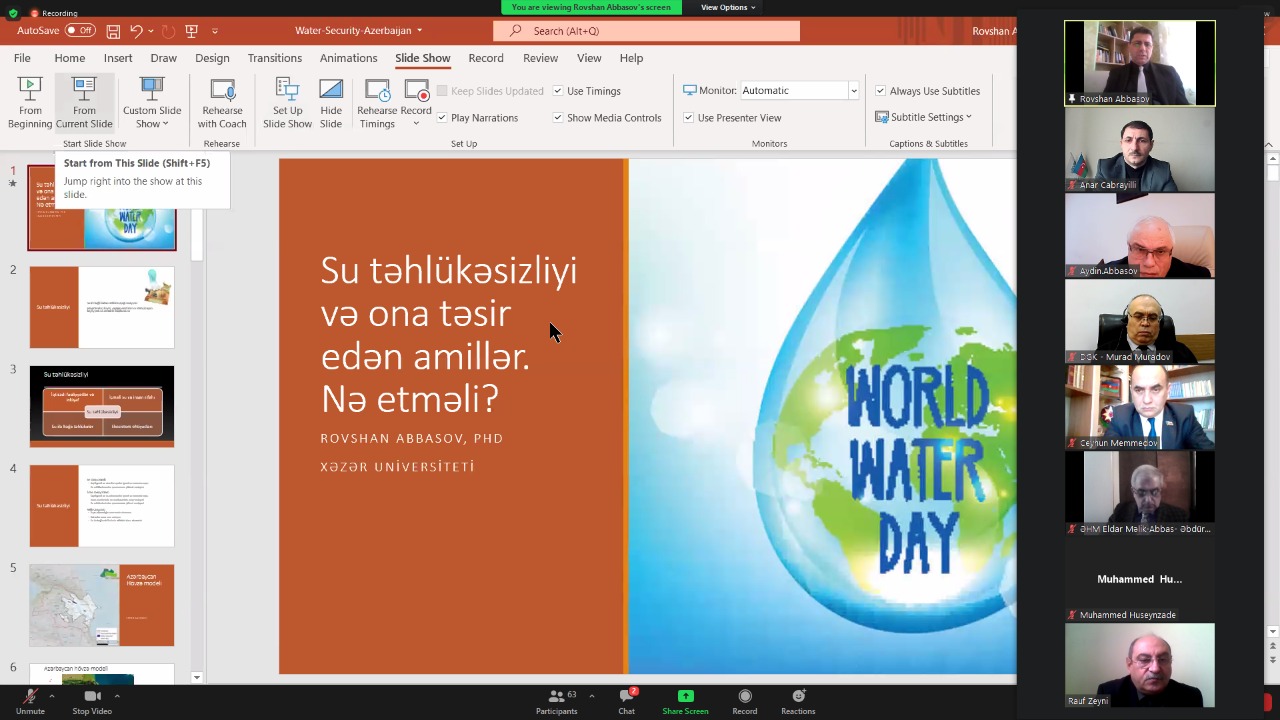Click the Redo icon in quick access toolbar
This screenshot has width=1280, height=720.
168,31
